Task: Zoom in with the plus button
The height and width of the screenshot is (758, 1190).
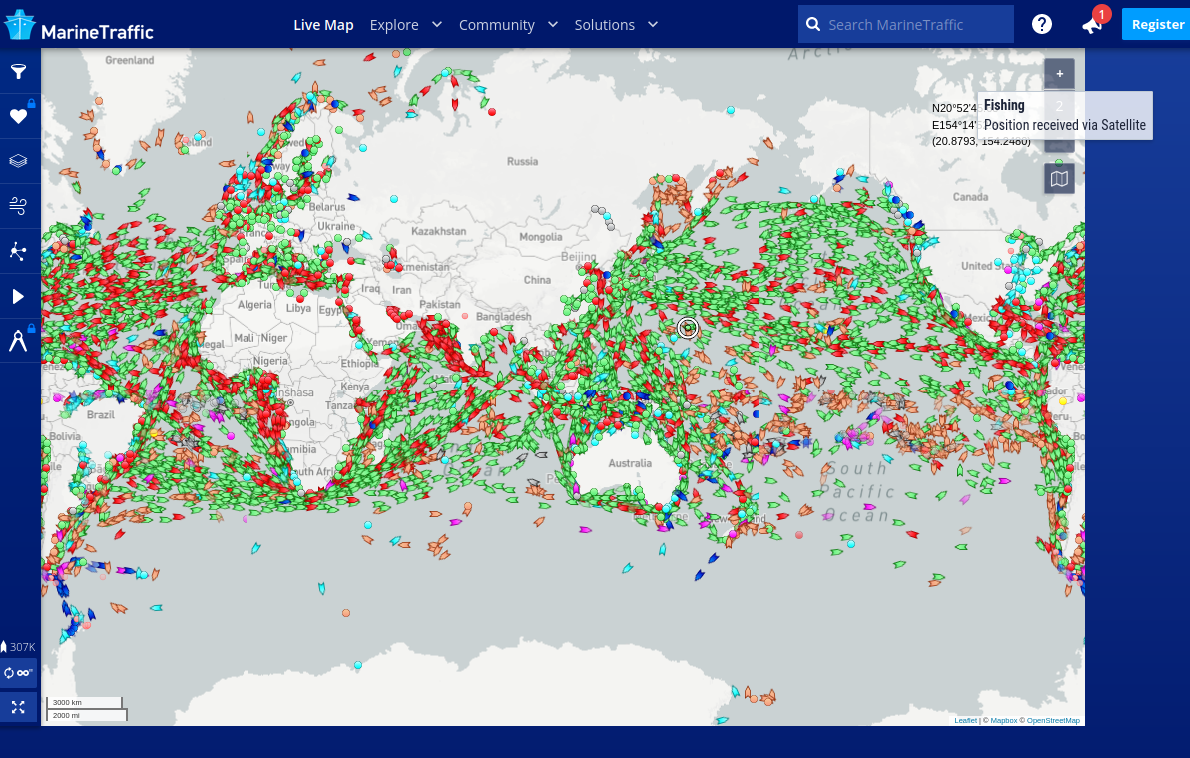Action: point(1059,74)
